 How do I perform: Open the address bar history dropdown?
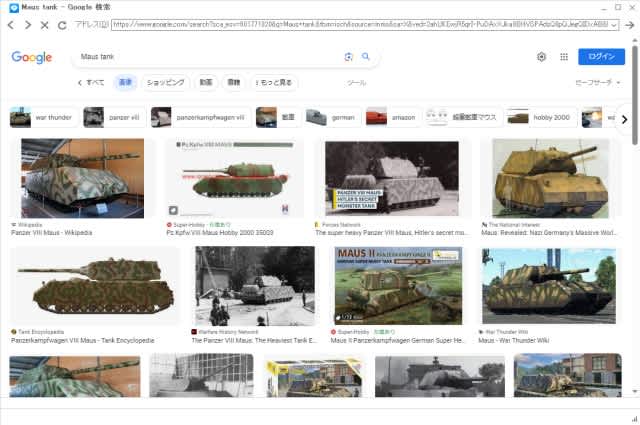coord(613,25)
